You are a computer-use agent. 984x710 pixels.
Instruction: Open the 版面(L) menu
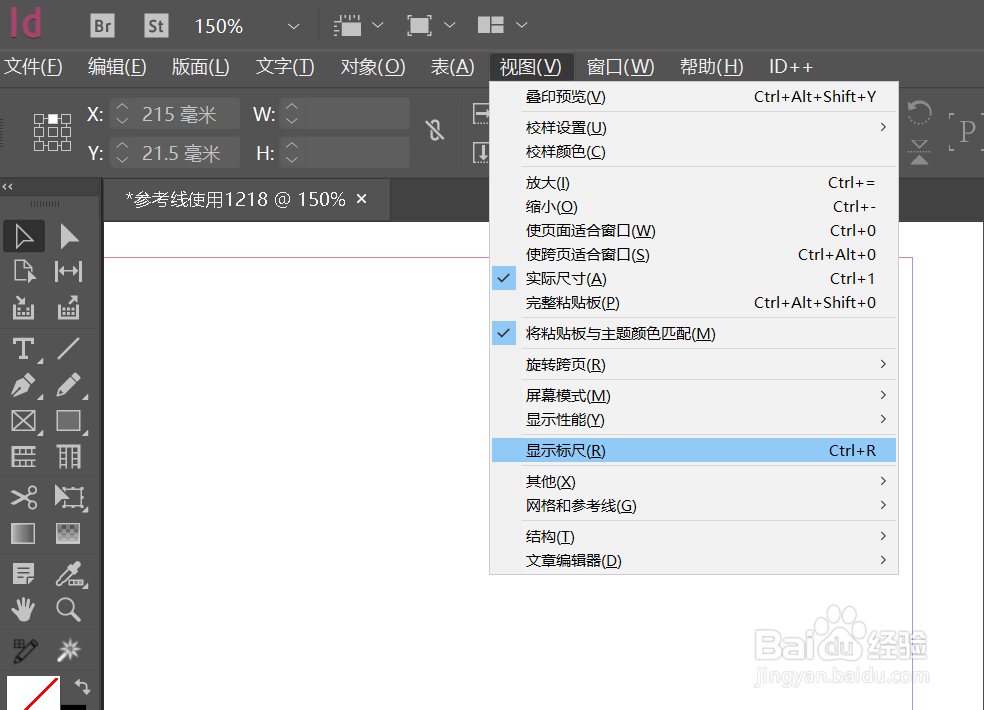click(201, 67)
